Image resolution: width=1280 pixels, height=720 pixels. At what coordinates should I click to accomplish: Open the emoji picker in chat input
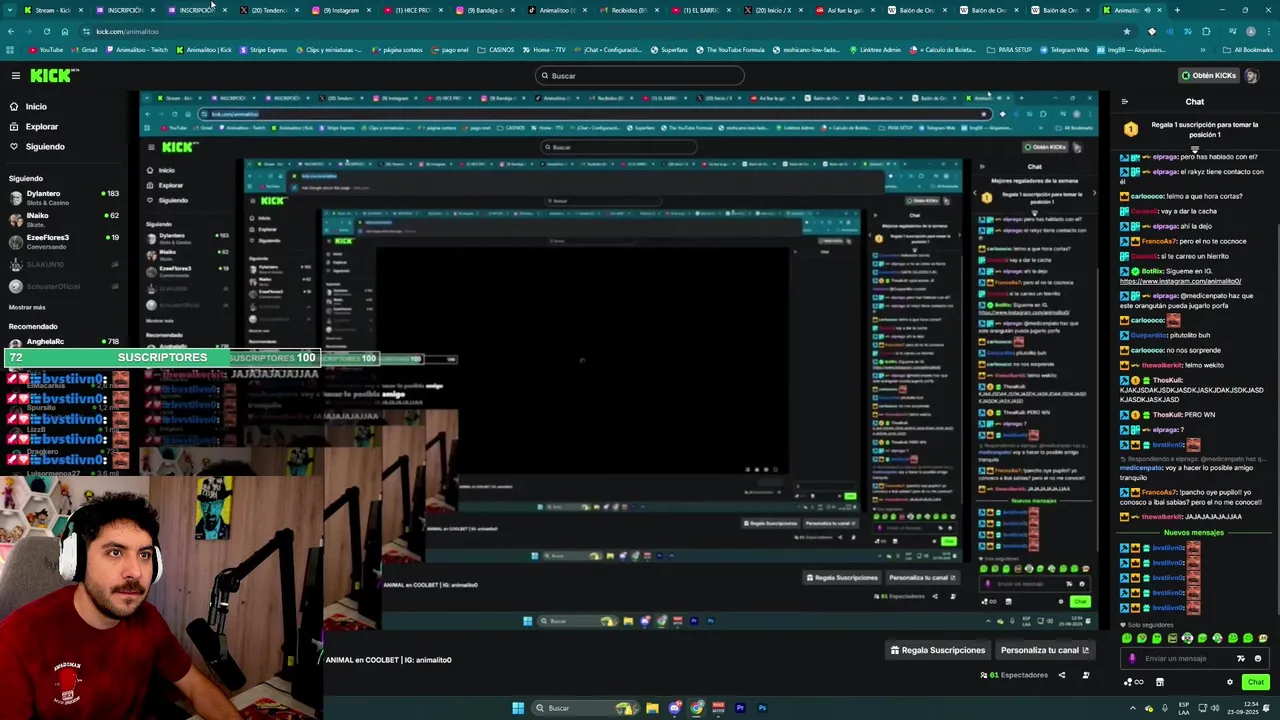[x=1258, y=659]
